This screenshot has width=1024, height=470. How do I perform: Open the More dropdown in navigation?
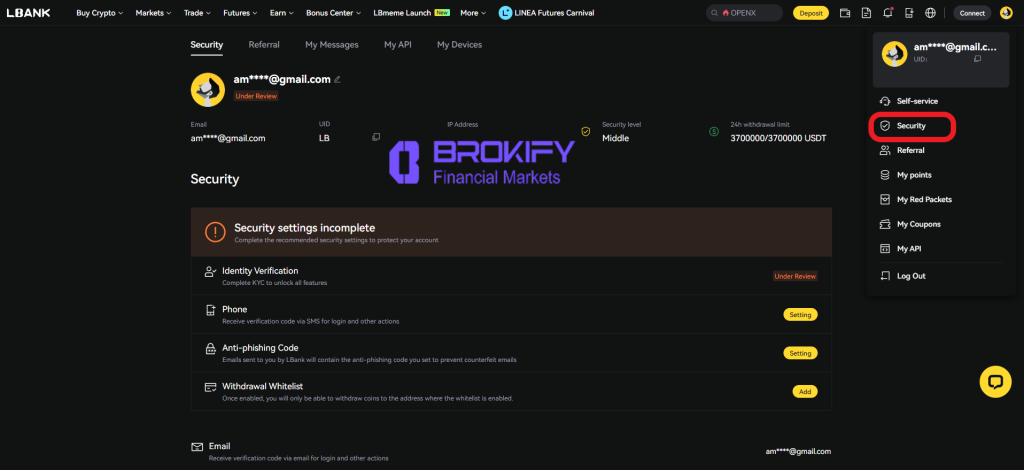click(x=473, y=13)
